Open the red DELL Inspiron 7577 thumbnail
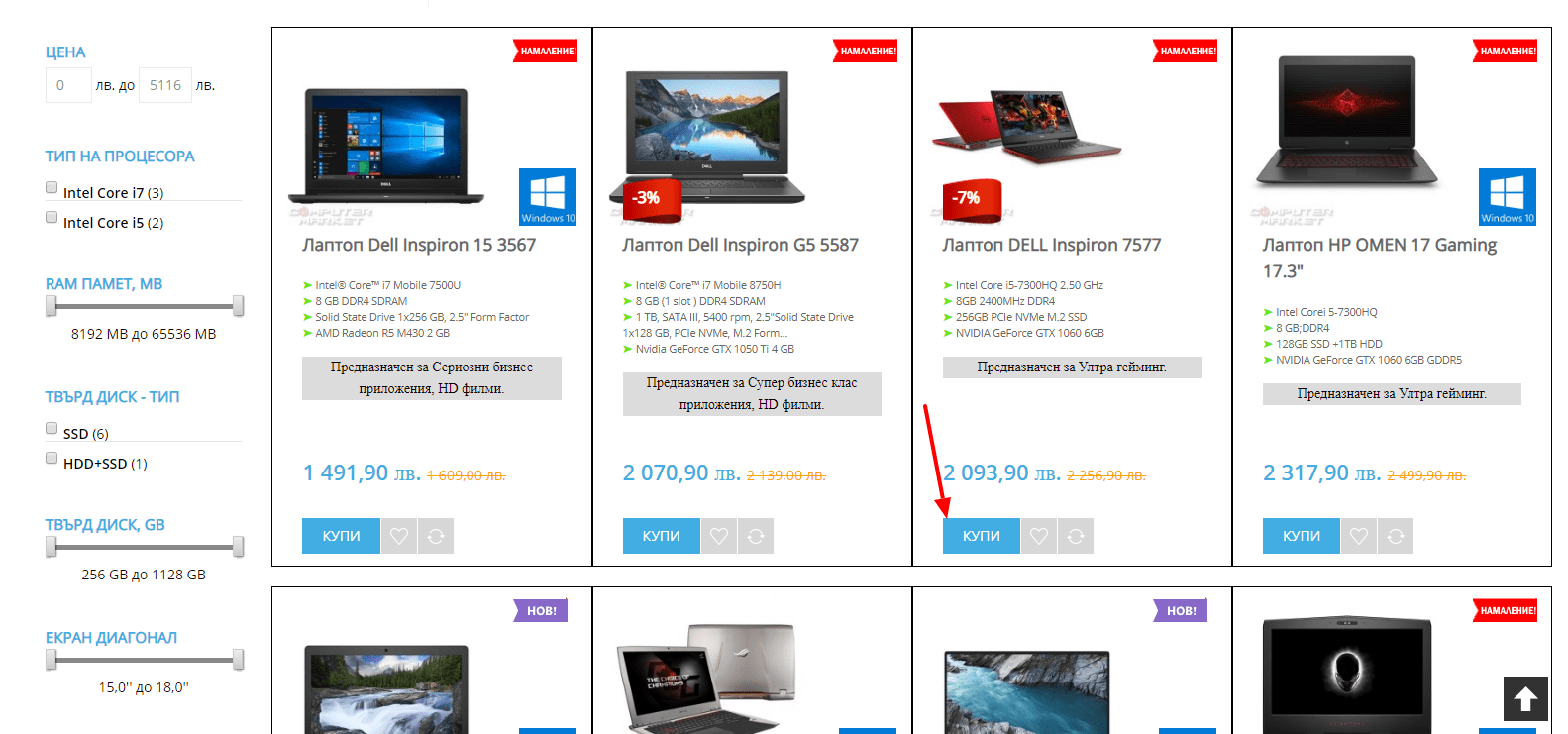The height and width of the screenshot is (734, 1568). tap(1026, 129)
